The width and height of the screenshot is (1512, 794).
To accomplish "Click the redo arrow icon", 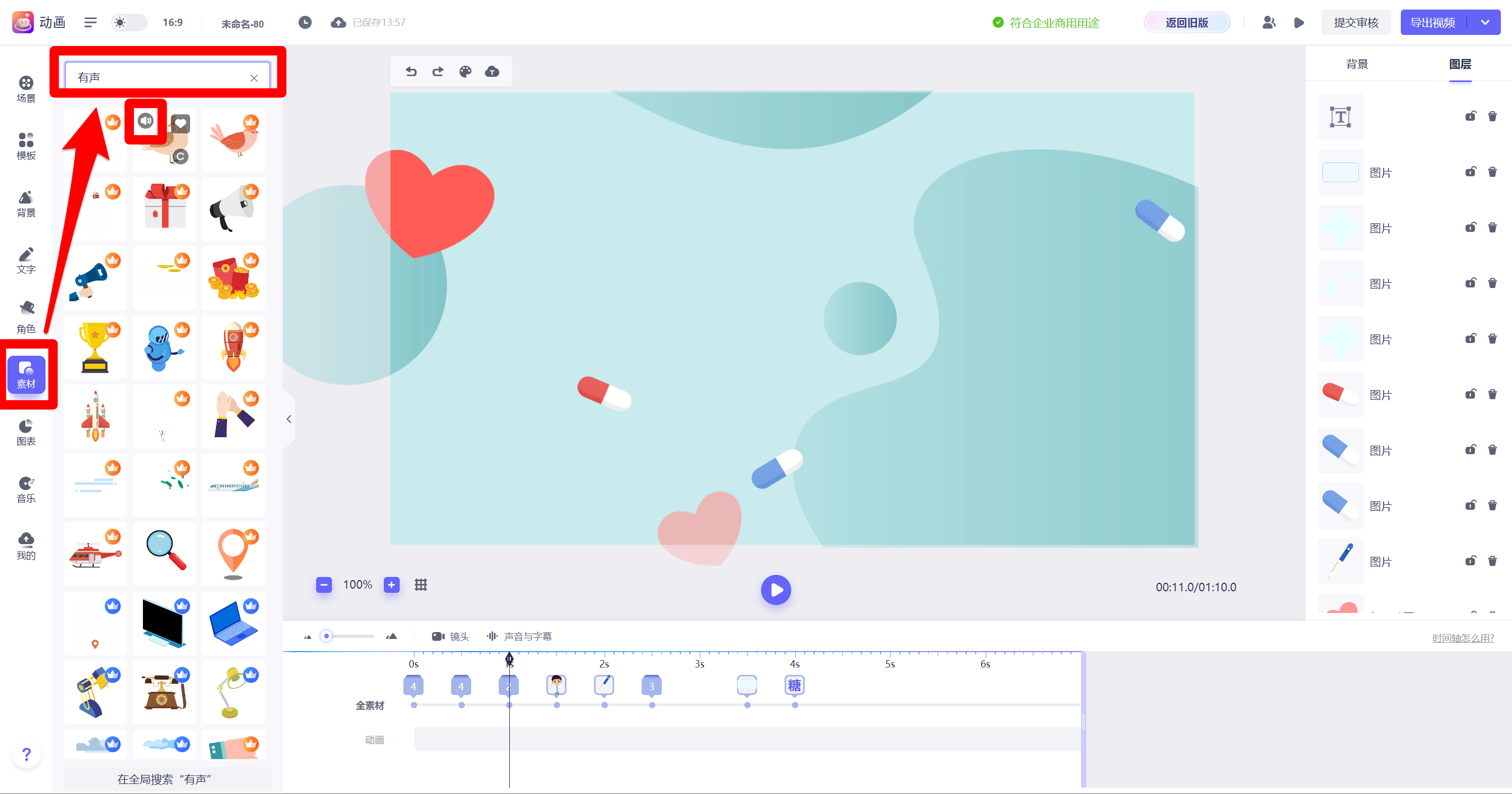I will (438, 71).
